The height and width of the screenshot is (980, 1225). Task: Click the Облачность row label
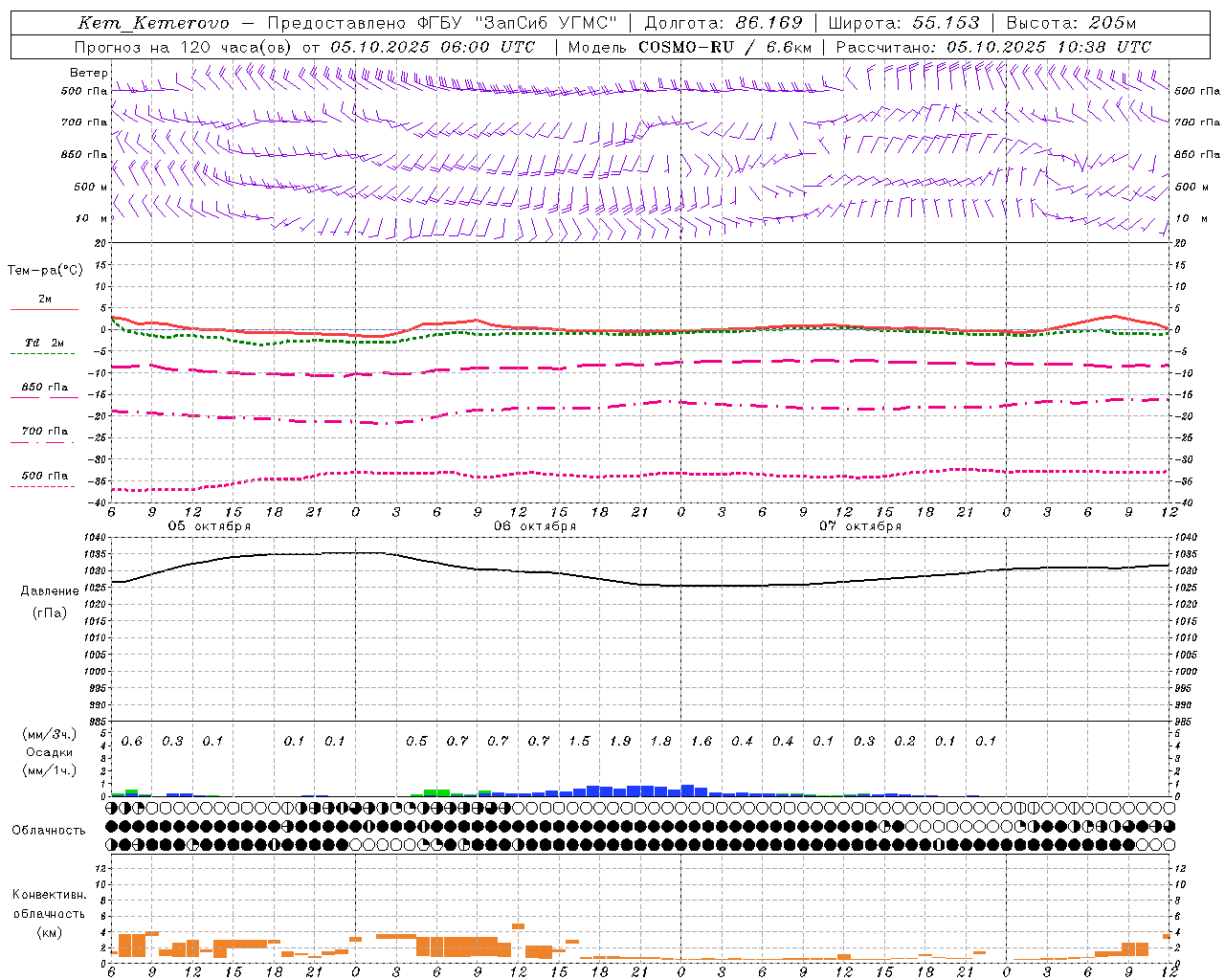tap(49, 831)
